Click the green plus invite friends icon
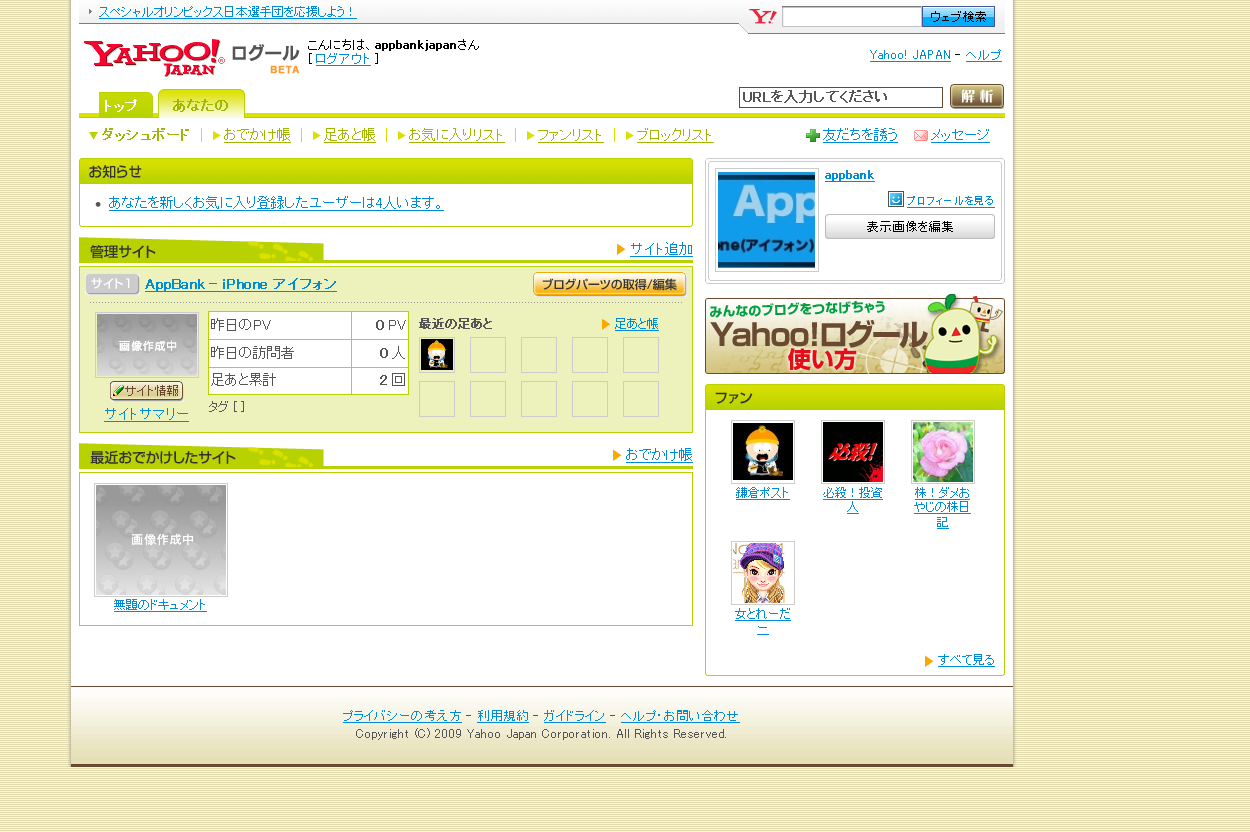The image size is (1250, 832). point(813,136)
